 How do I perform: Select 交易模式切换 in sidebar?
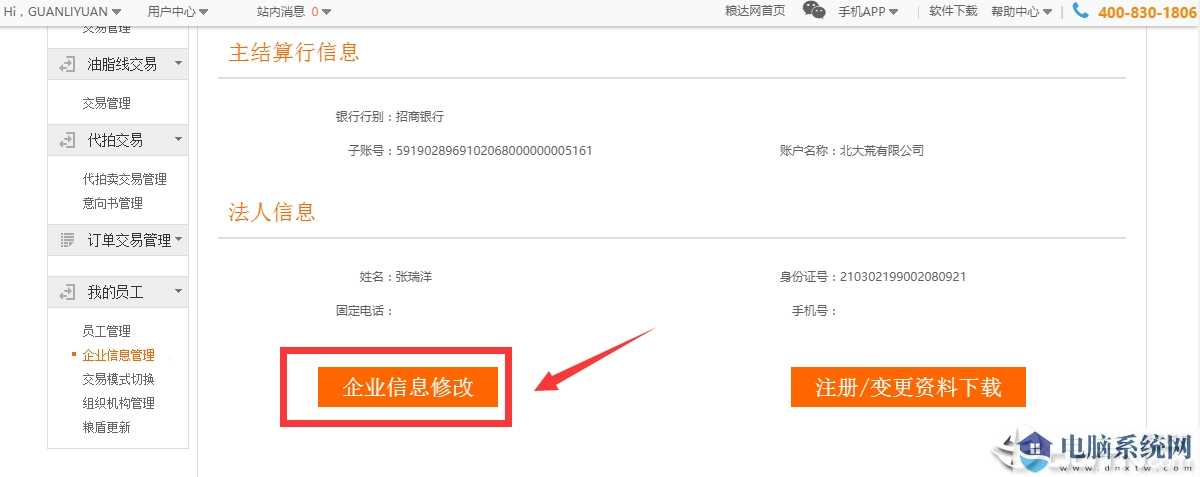[118, 379]
